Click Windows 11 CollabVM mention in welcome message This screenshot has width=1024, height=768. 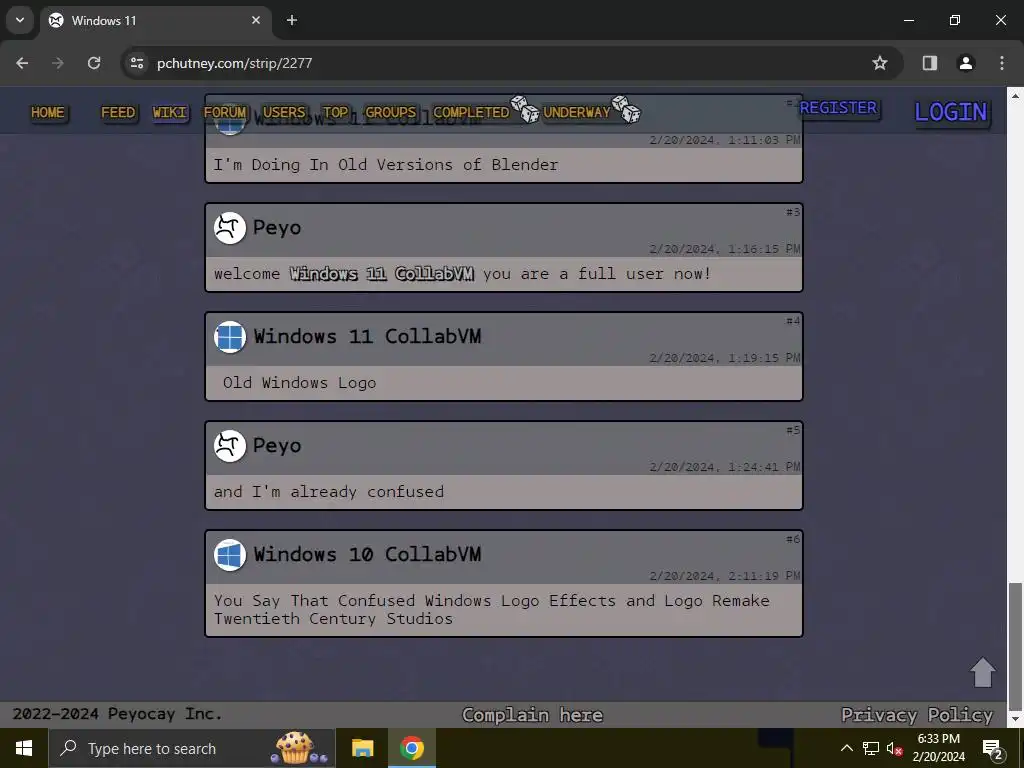click(382, 274)
